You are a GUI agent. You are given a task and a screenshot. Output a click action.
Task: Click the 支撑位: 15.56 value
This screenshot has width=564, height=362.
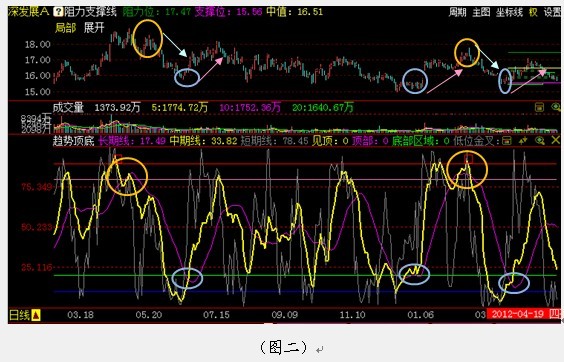pyautogui.click(x=228, y=12)
